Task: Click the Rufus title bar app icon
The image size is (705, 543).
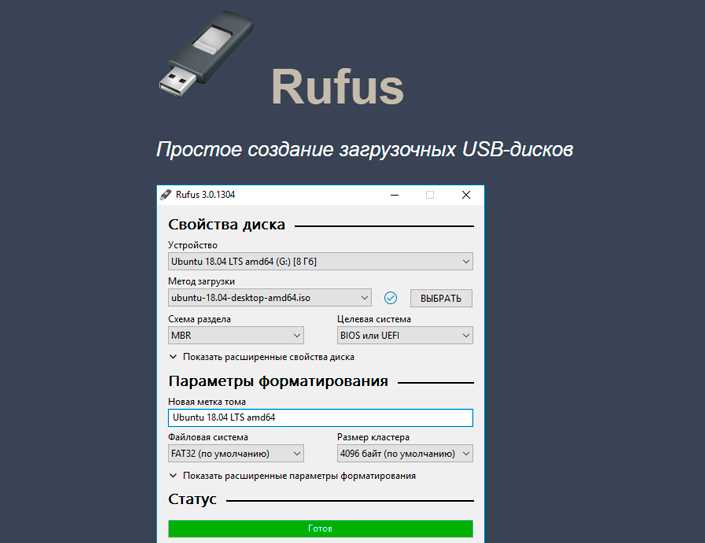Action: click(x=166, y=195)
